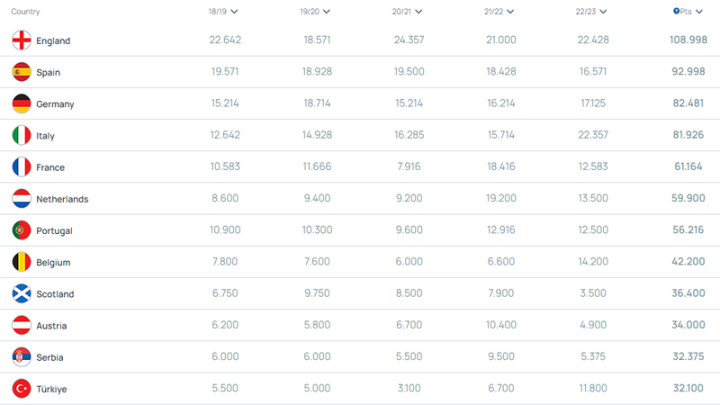Select the Portugal flag icon
Image resolution: width=720 pixels, height=405 pixels.
tap(22, 231)
